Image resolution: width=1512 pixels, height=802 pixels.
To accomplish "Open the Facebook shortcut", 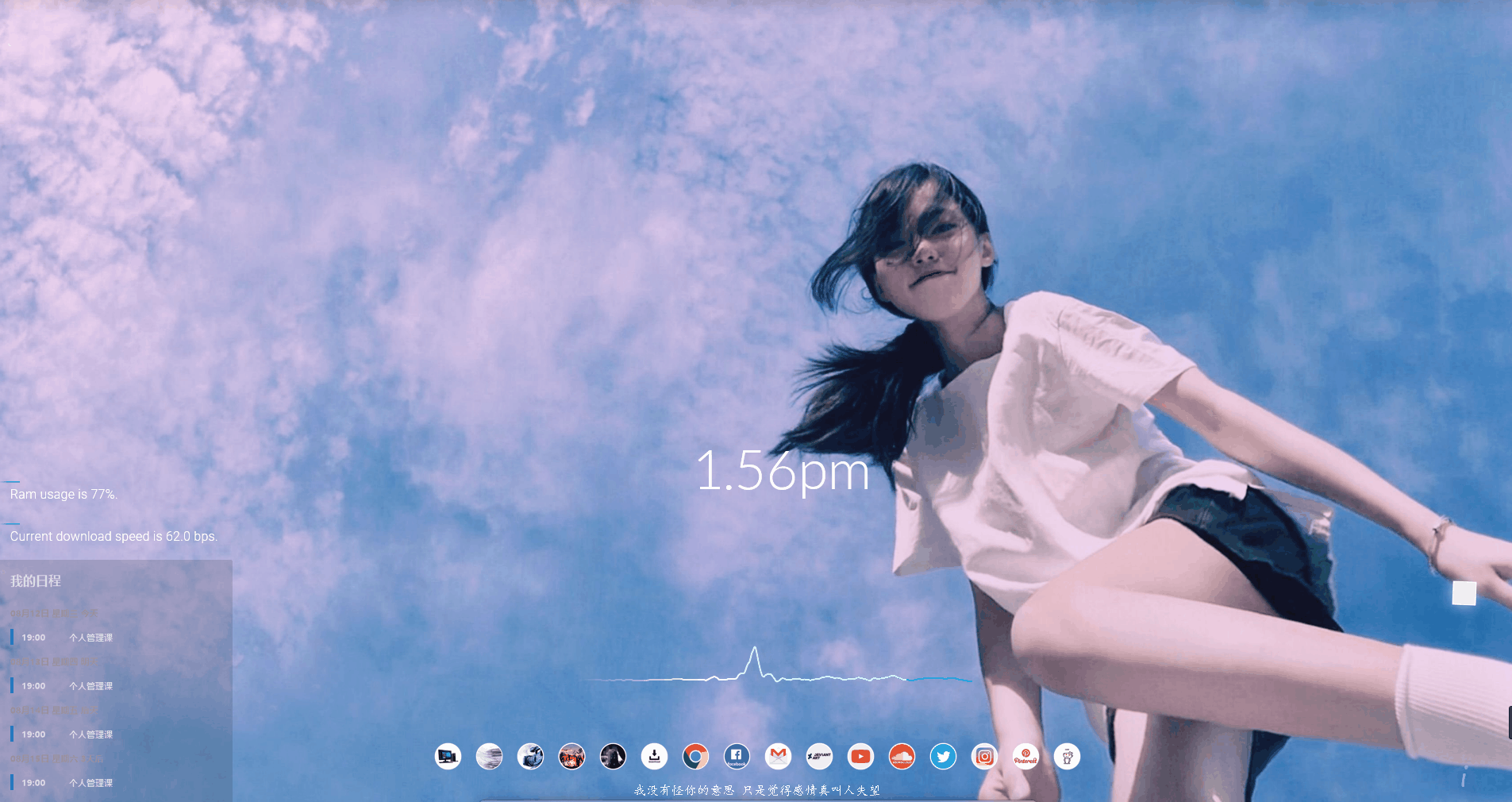I will coord(737,757).
